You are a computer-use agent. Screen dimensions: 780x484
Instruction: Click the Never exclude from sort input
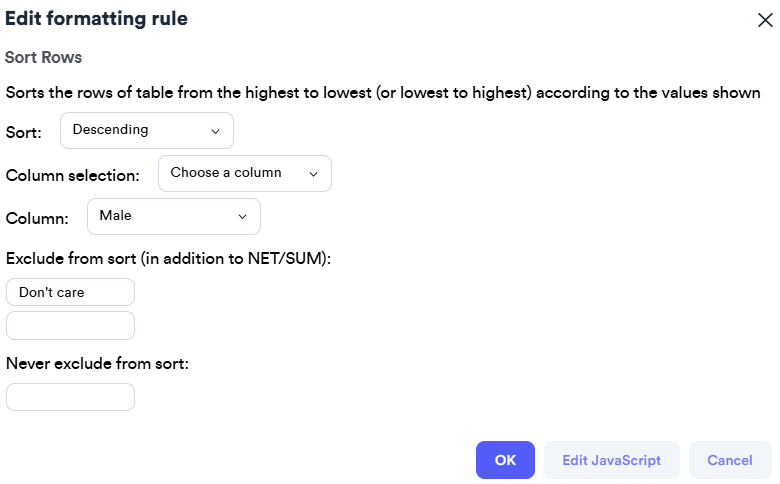[70, 397]
